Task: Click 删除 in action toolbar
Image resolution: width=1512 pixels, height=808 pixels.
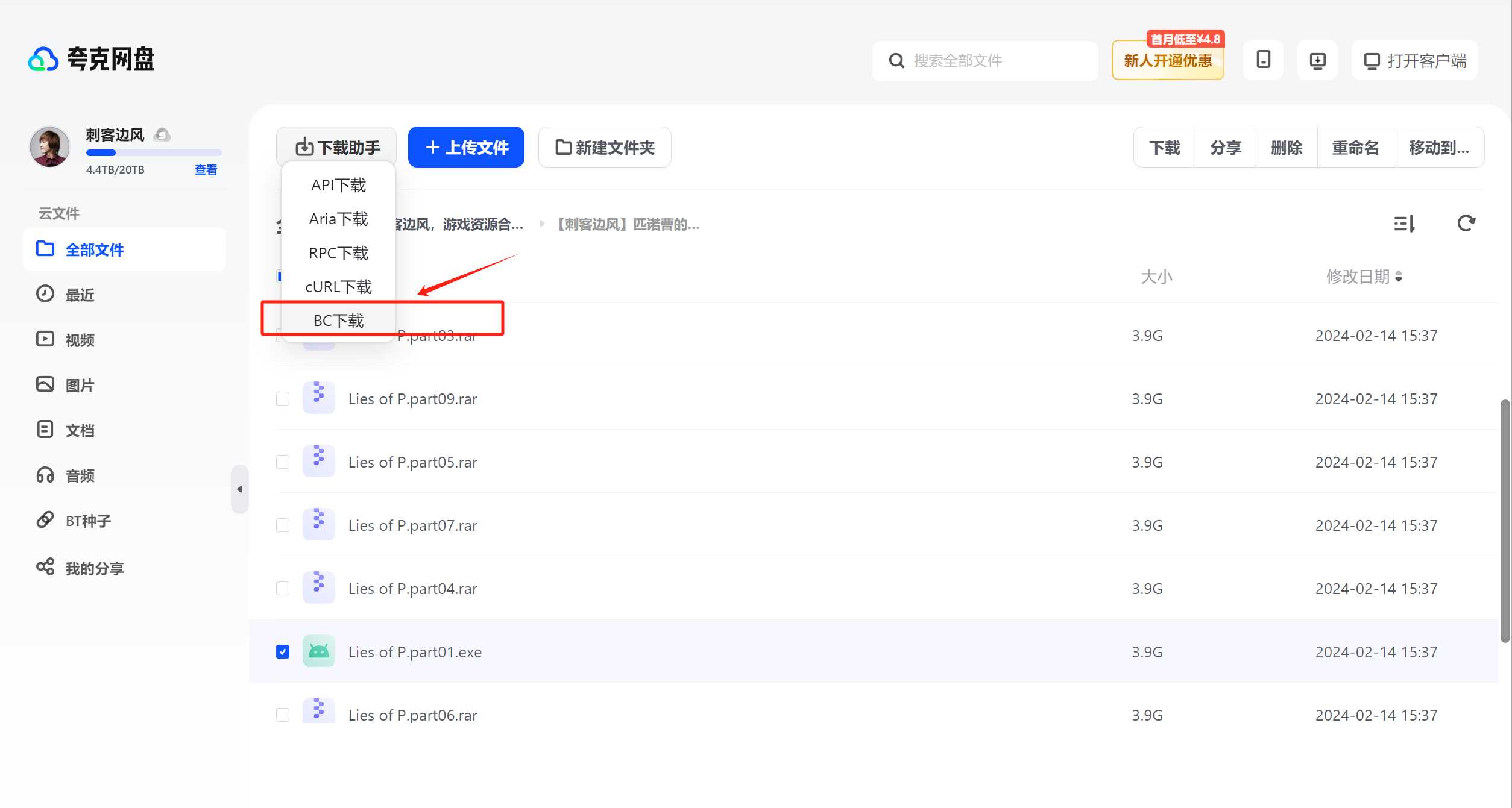Action: tap(1287, 148)
